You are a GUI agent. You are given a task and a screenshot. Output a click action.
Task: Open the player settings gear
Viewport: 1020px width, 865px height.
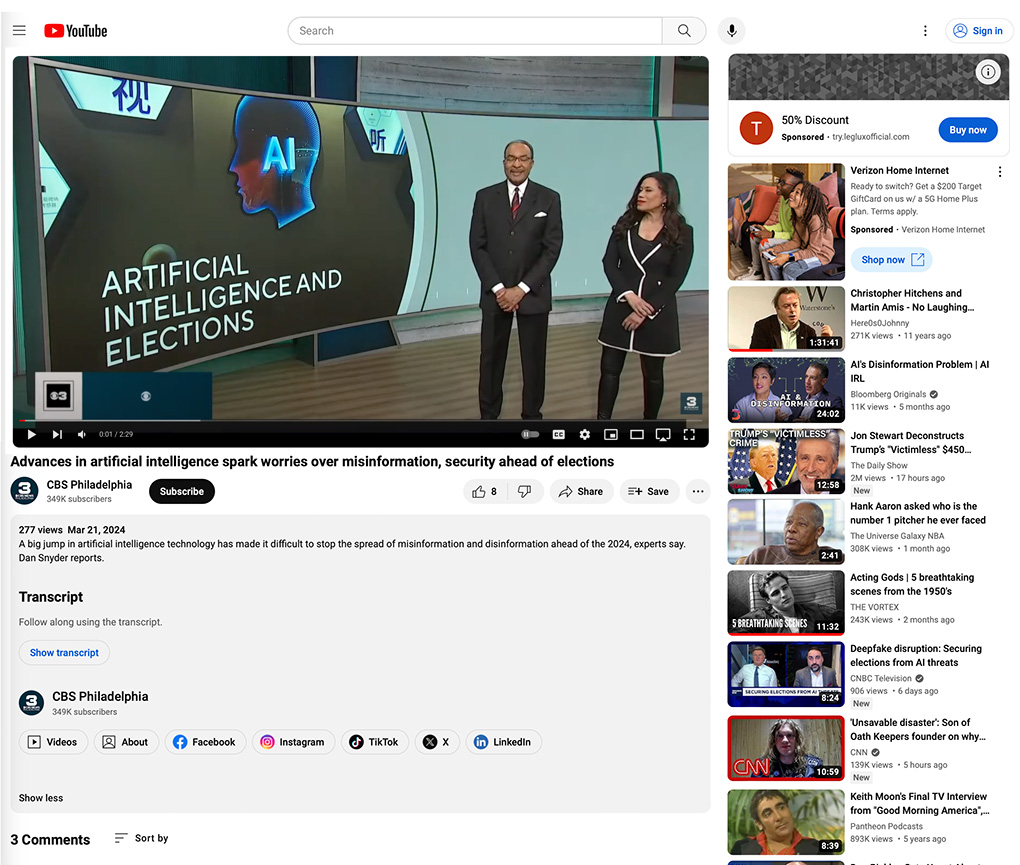coord(584,434)
